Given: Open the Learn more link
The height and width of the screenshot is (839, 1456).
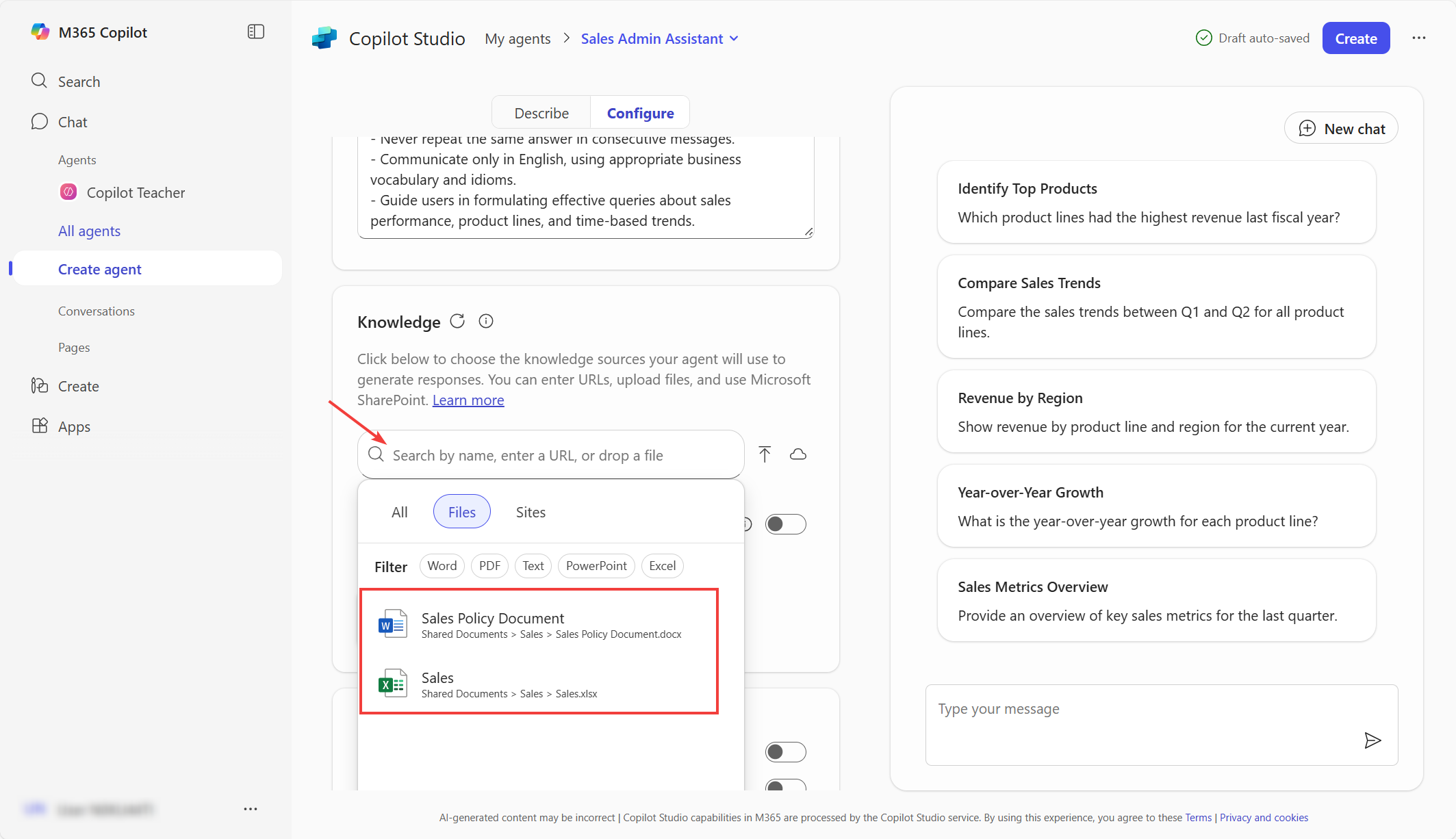Looking at the screenshot, I should pos(468,400).
